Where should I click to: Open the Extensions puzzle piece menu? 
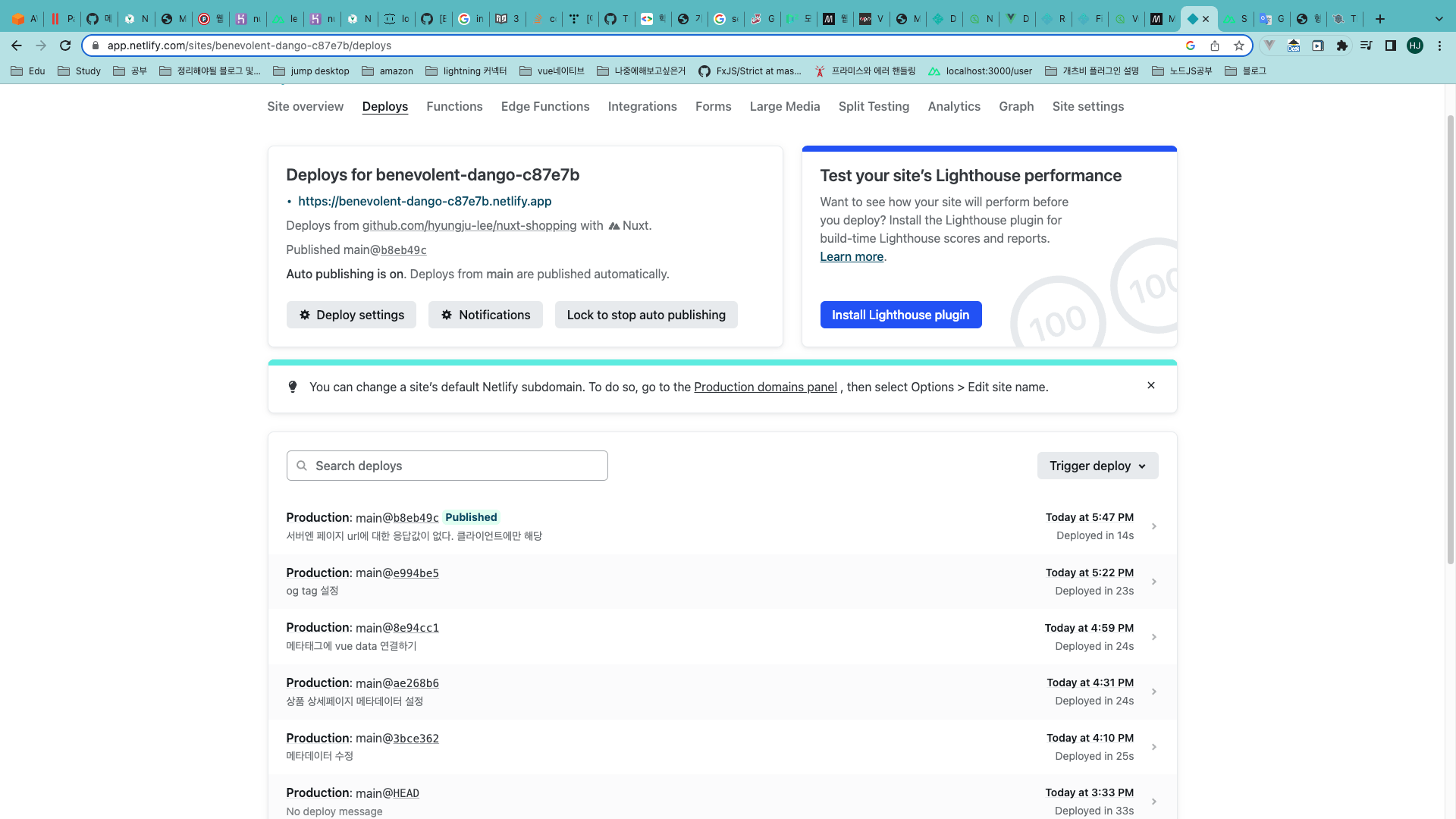(1342, 45)
